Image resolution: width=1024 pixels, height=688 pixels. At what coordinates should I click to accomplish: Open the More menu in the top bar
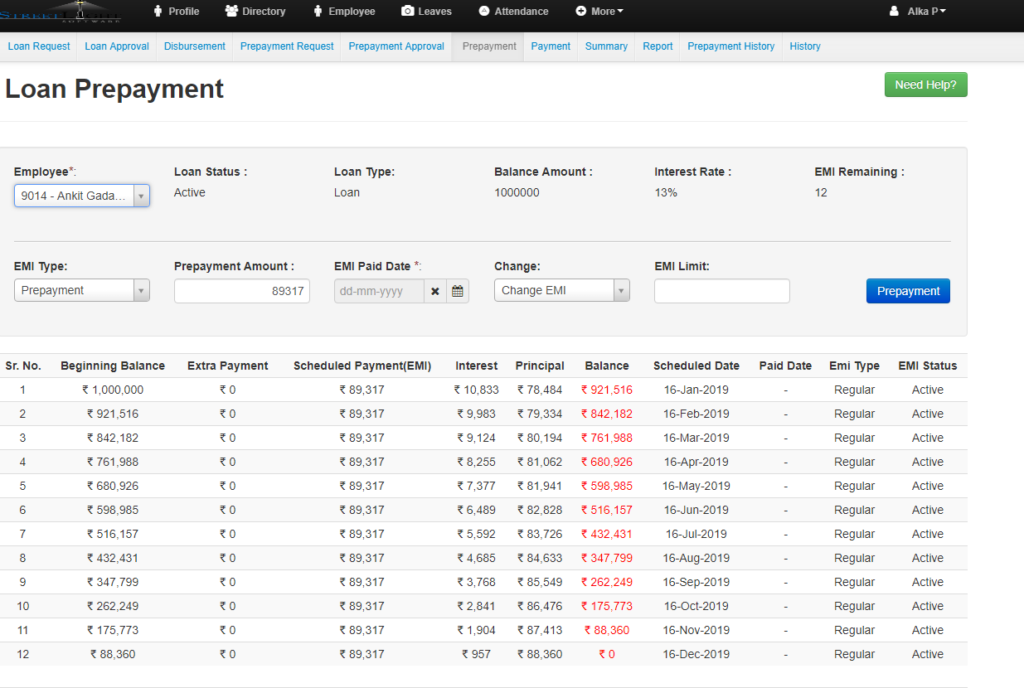pos(600,11)
